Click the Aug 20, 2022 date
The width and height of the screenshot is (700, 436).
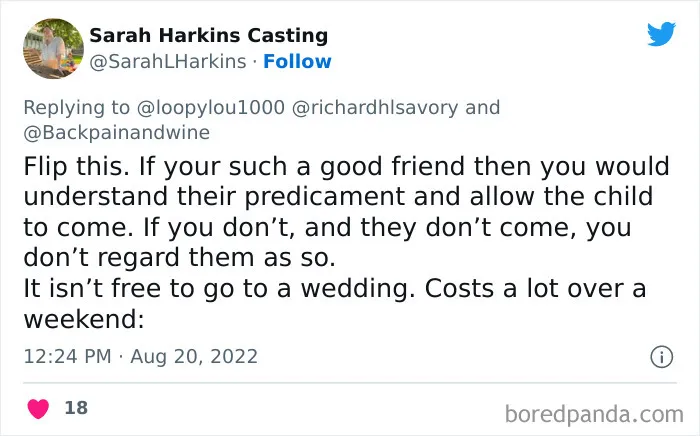click(194, 356)
